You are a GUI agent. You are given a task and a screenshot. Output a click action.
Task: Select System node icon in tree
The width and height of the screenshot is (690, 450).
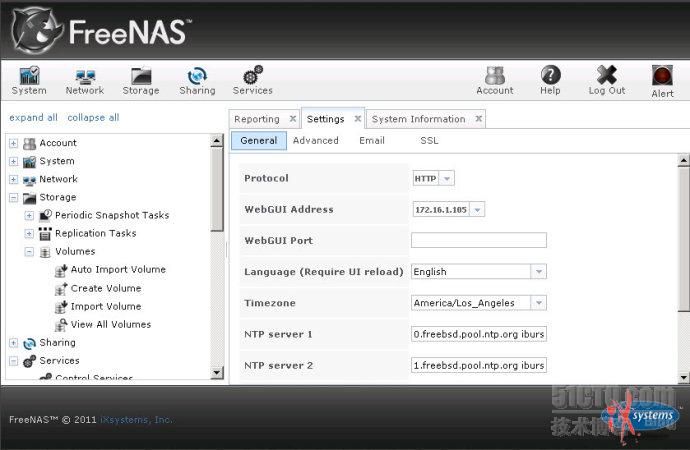[x=29, y=161]
